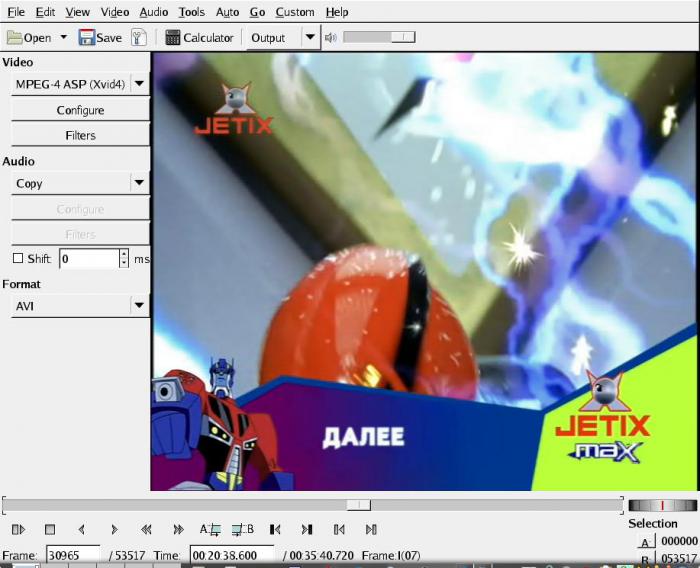Viewport: 700px width, 568px height.
Task: Click the Shift milliseconds input field
Action: tap(89, 259)
